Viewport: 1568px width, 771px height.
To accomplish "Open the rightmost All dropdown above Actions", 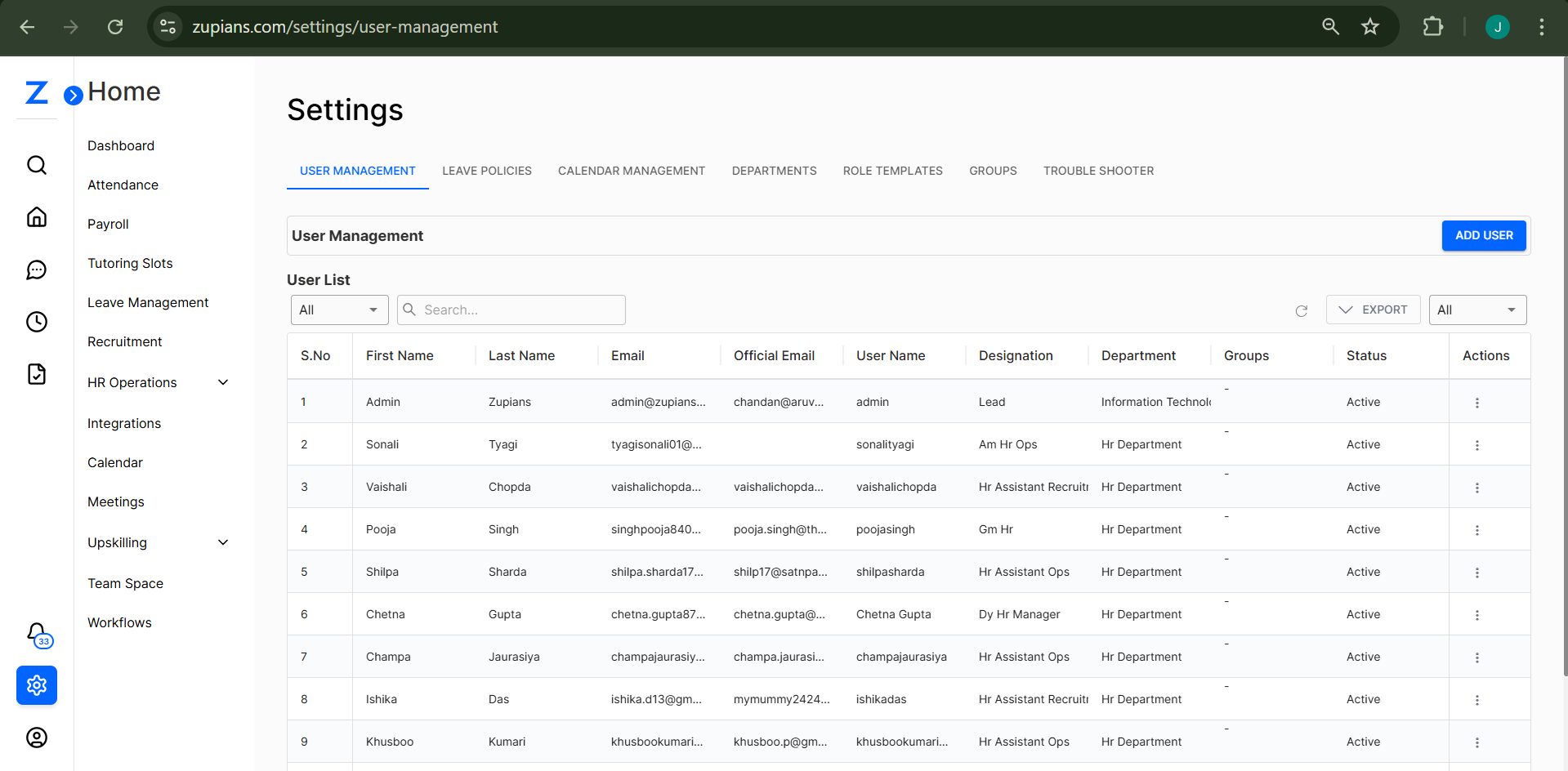I will point(1476,310).
